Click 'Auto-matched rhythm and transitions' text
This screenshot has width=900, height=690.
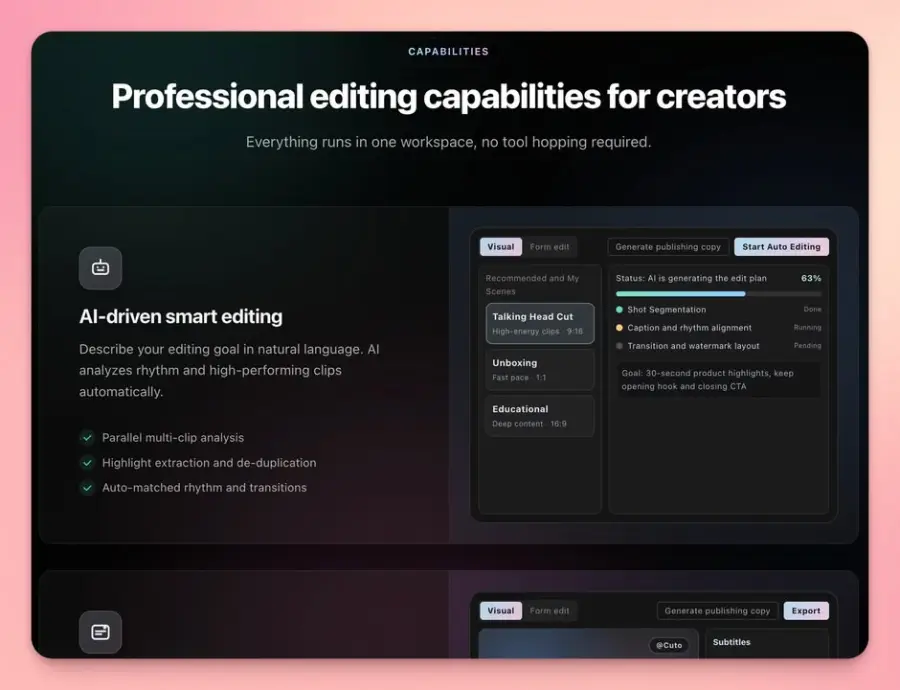(204, 487)
